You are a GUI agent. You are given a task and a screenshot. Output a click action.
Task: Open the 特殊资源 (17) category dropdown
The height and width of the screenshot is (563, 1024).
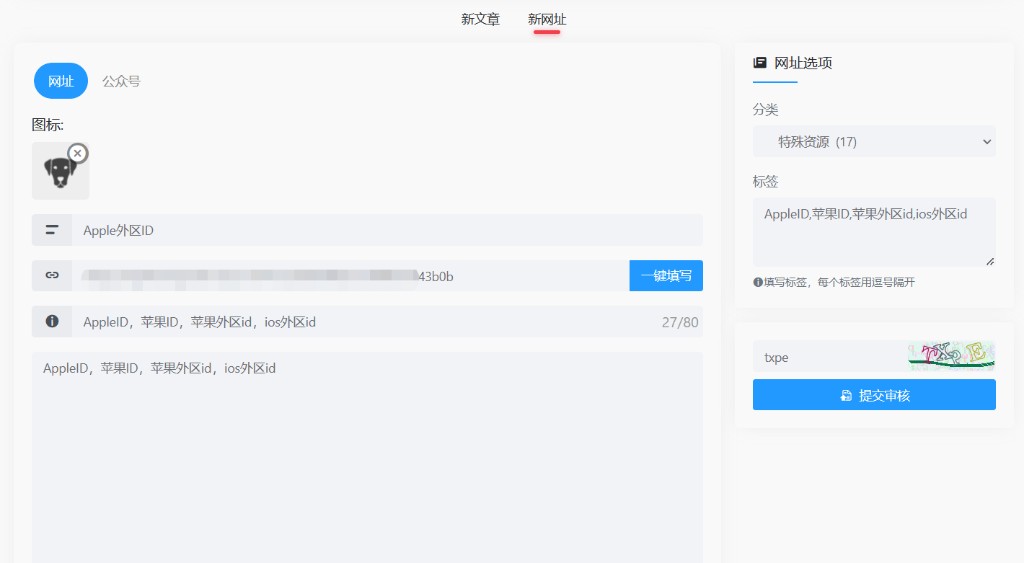(x=874, y=142)
